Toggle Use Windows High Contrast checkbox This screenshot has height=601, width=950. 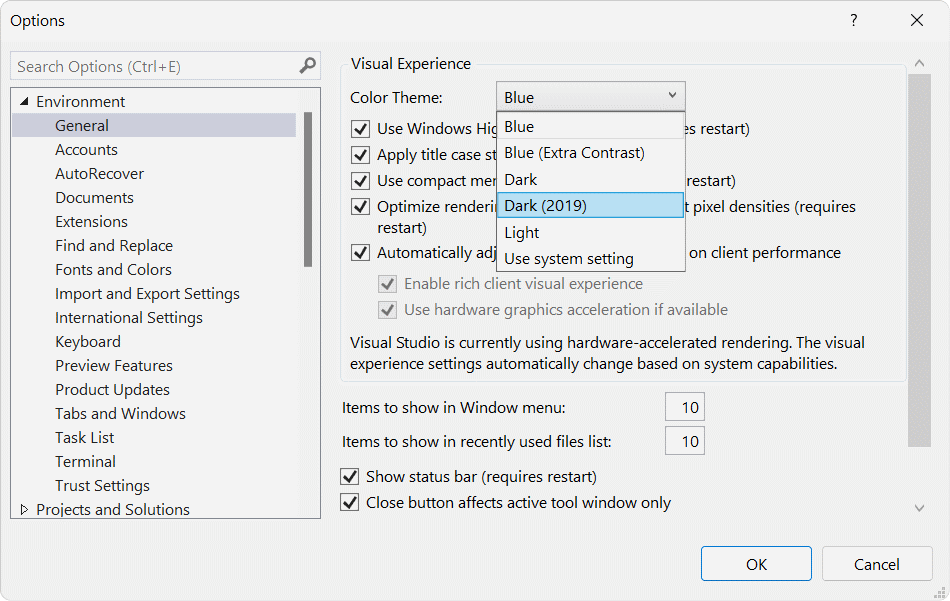coord(361,129)
